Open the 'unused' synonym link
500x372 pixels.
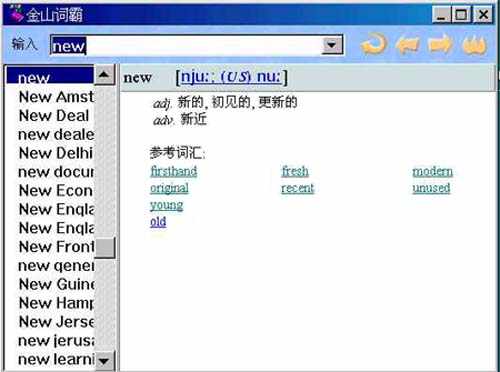tap(431, 188)
